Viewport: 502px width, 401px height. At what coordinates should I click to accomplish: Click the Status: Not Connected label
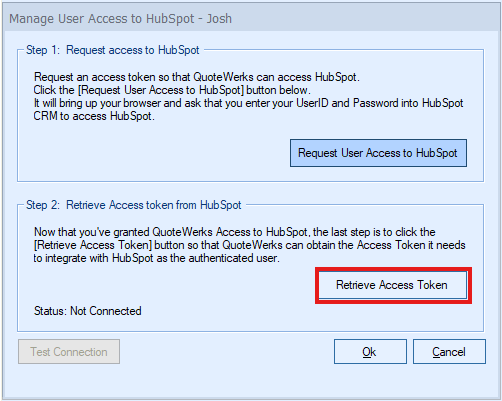pyautogui.click(x=88, y=311)
